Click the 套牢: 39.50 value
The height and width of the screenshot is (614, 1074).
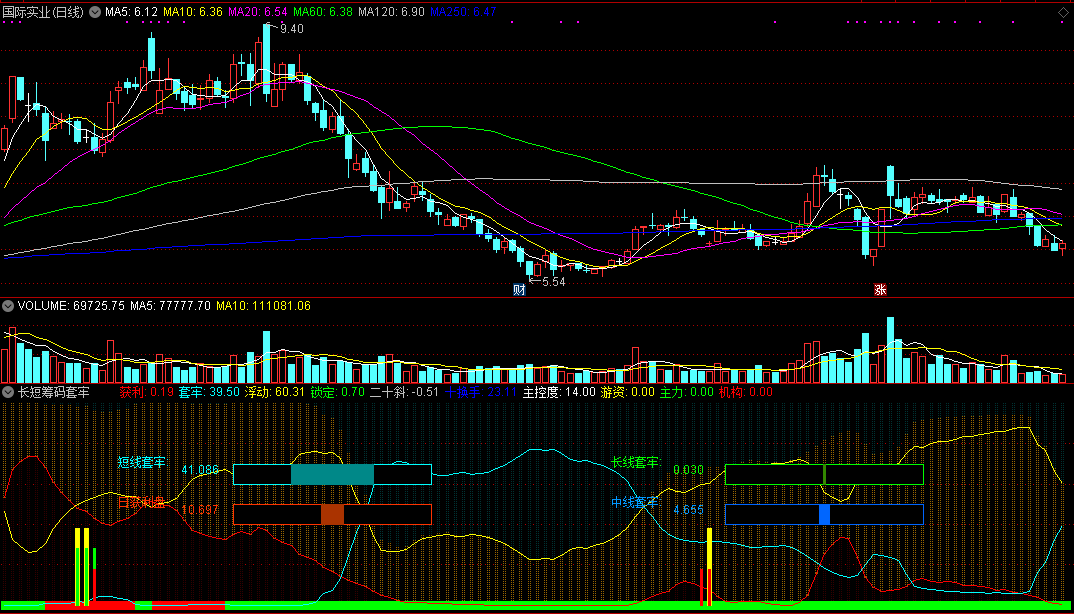pyautogui.click(x=209, y=393)
